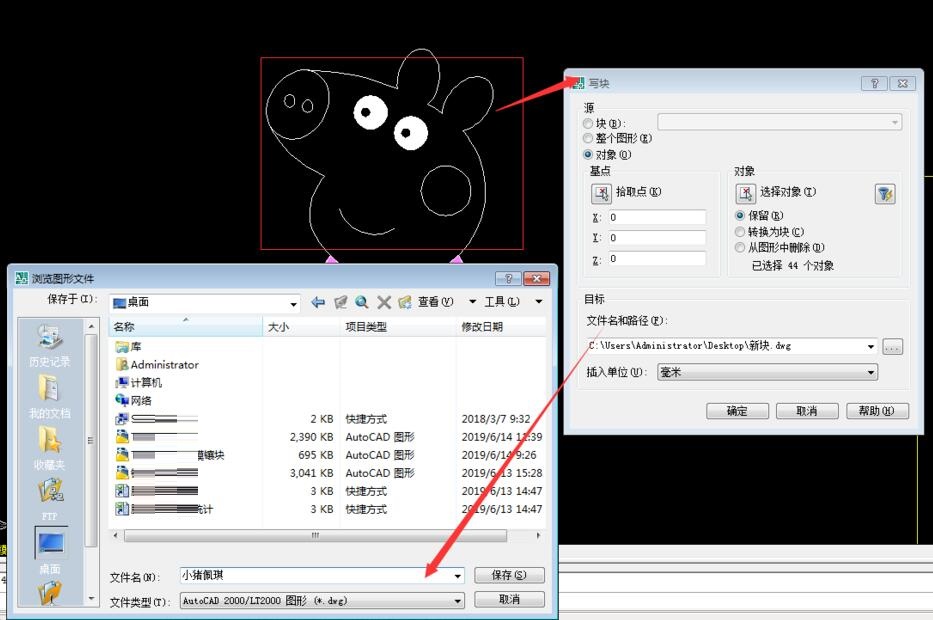The image size is (933, 620).
Task: Open the FTP sidebar location
Action: point(49,499)
